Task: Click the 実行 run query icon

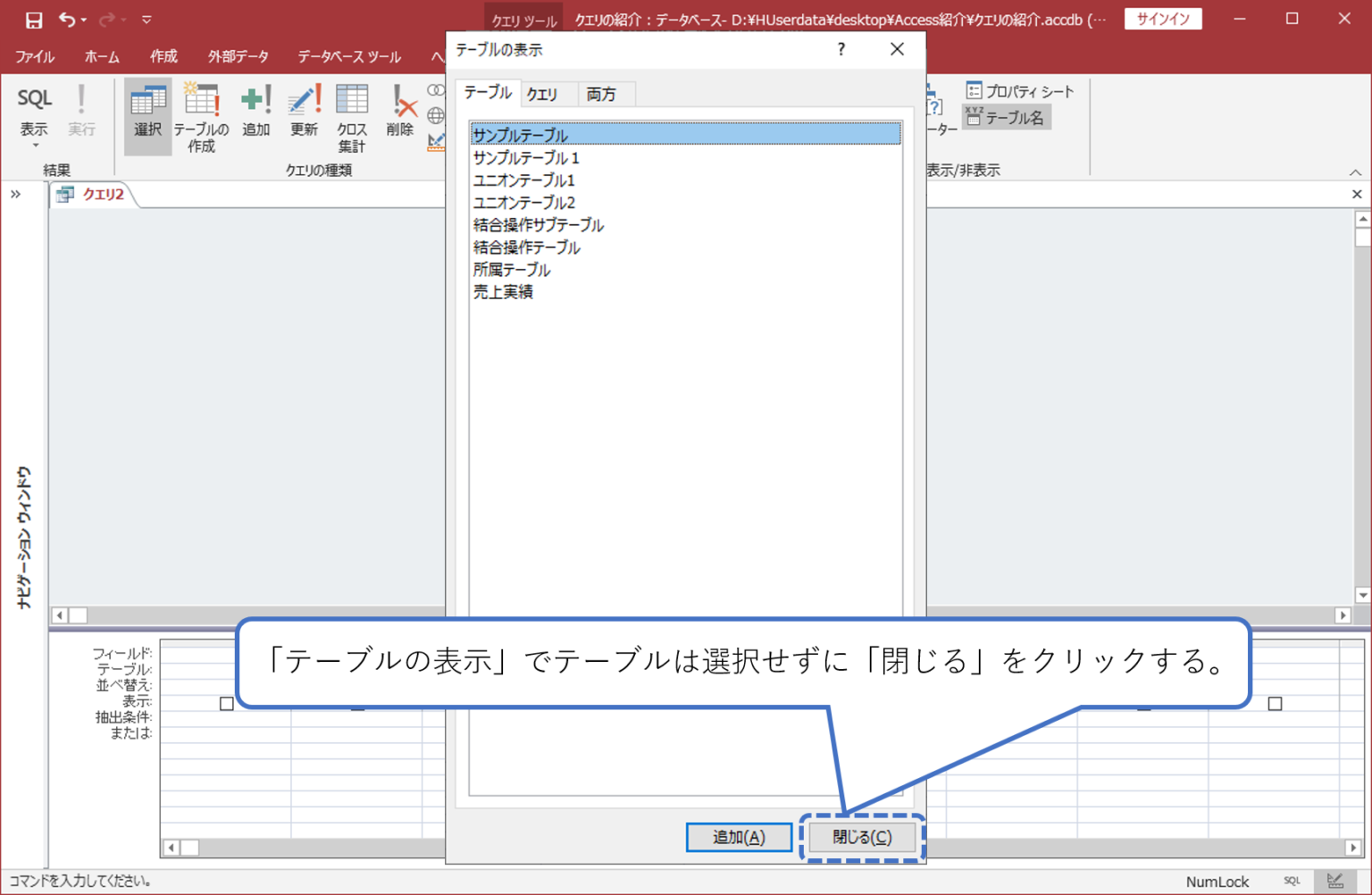Action: coord(81,111)
